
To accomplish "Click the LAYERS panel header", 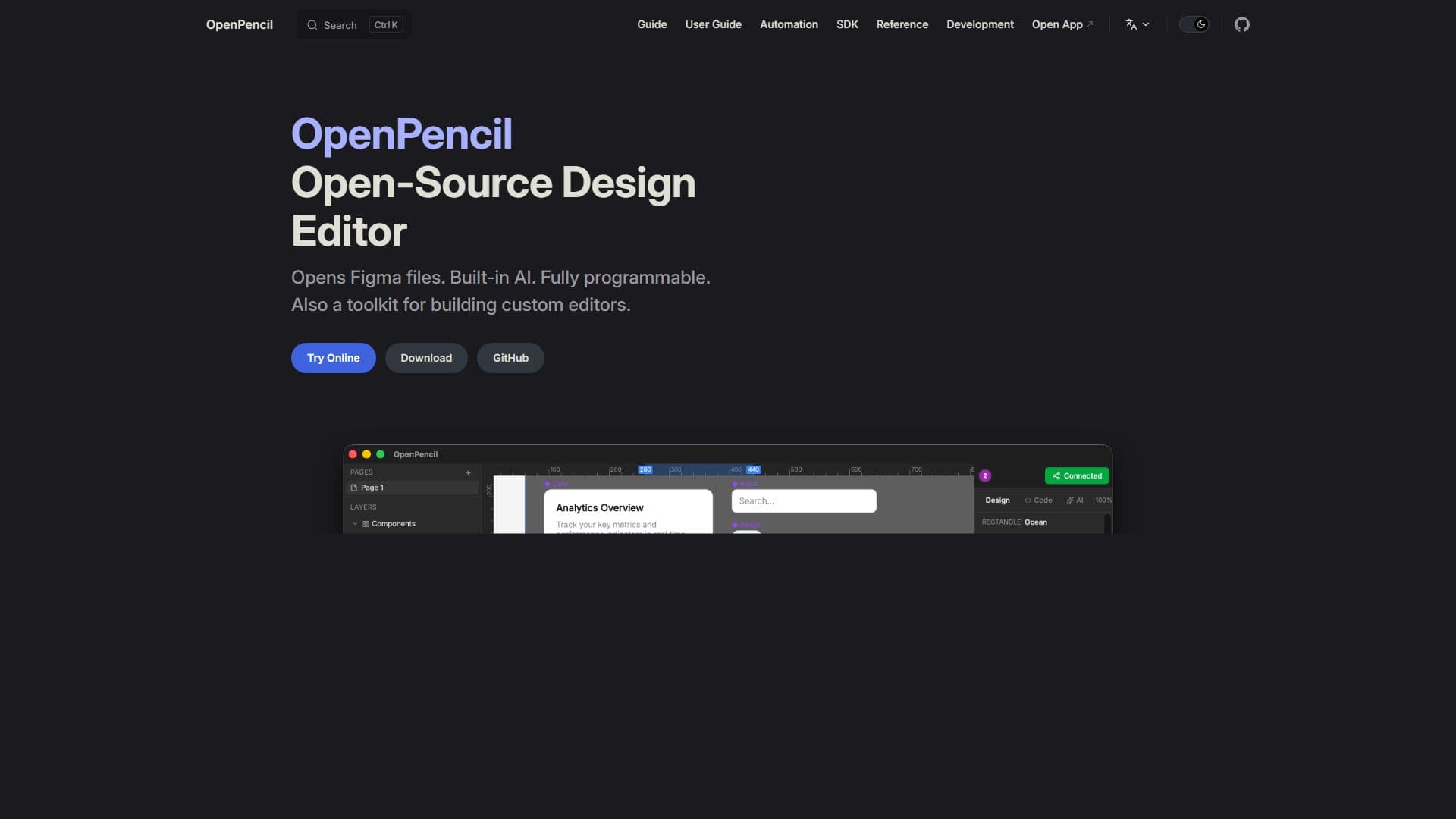I will click(363, 507).
